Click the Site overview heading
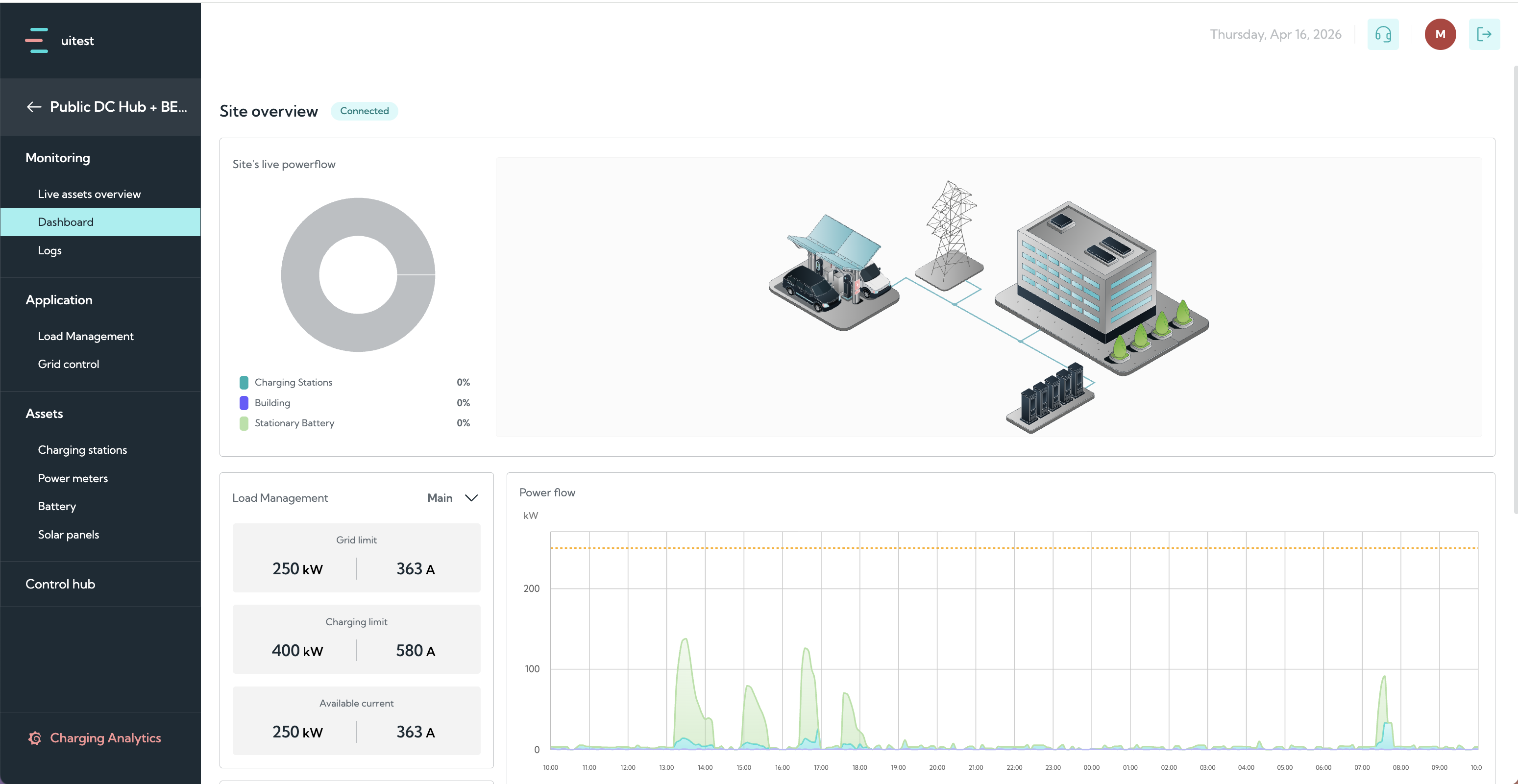The width and height of the screenshot is (1518, 784). 269,111
